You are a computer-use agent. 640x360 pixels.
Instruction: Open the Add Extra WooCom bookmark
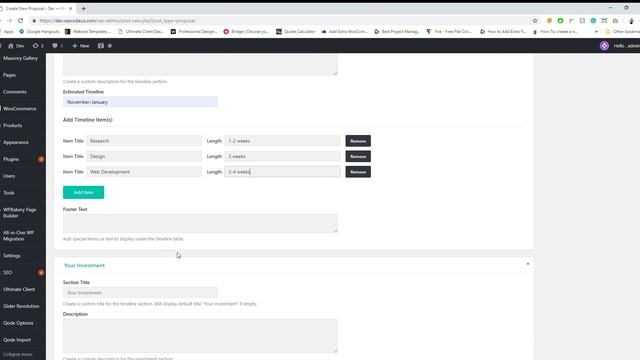(344, 31)
